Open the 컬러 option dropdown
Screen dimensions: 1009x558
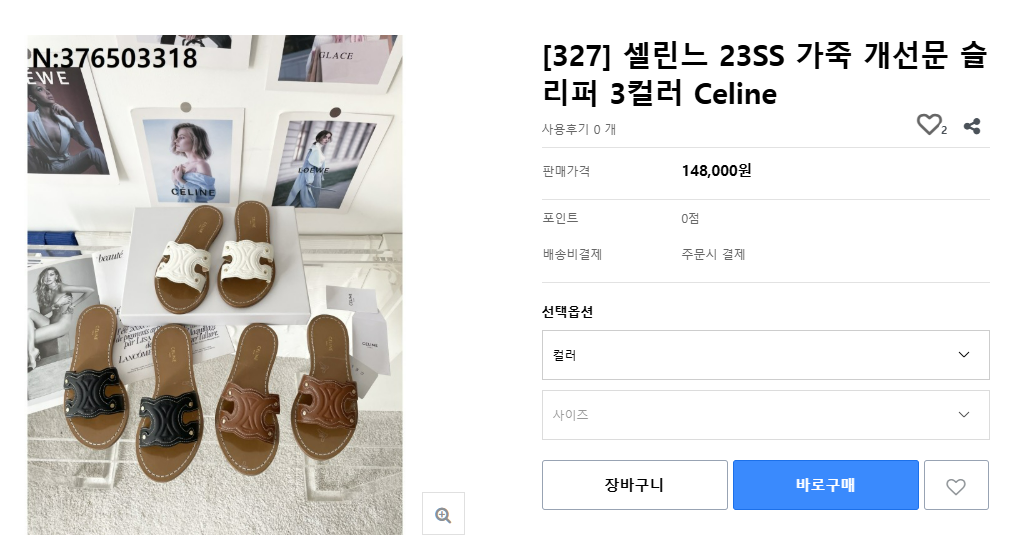pos(765,355)
